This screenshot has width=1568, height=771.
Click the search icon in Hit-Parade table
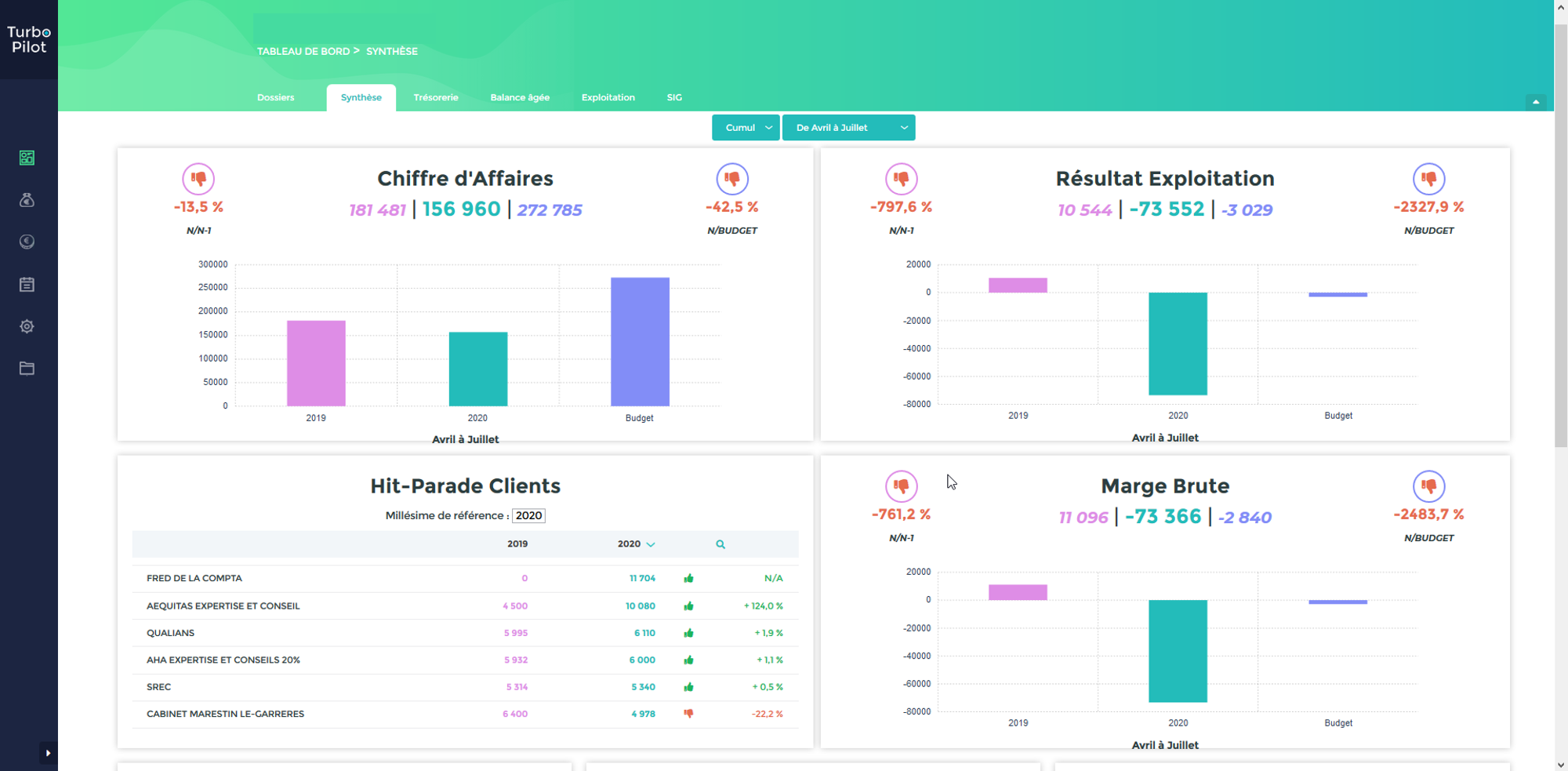tap(720, 544)
